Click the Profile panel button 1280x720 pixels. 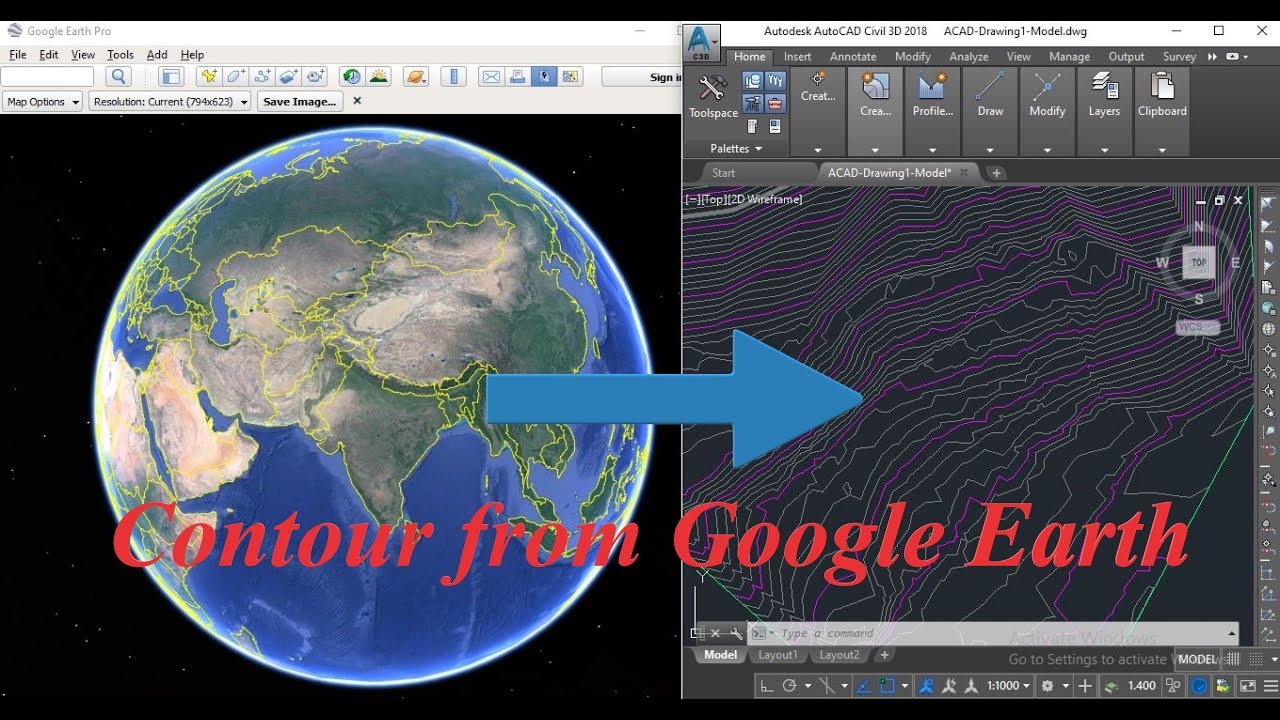tap(932, 96)
